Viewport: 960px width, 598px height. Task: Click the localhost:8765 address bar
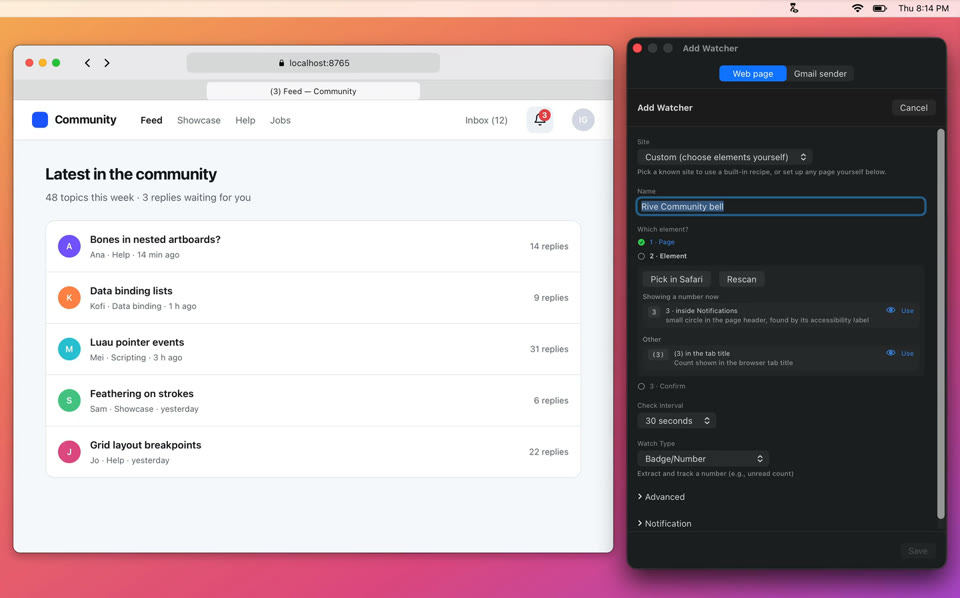[313, 63]
